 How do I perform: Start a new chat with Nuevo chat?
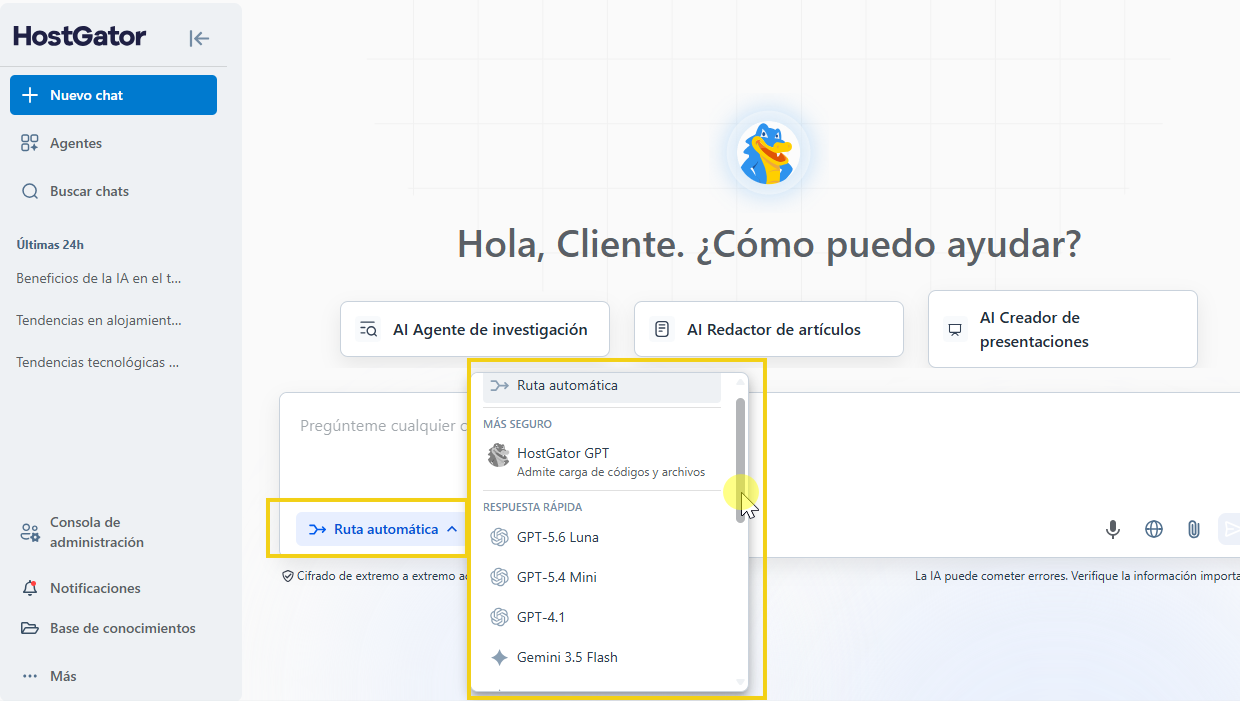tap(113, 95)
